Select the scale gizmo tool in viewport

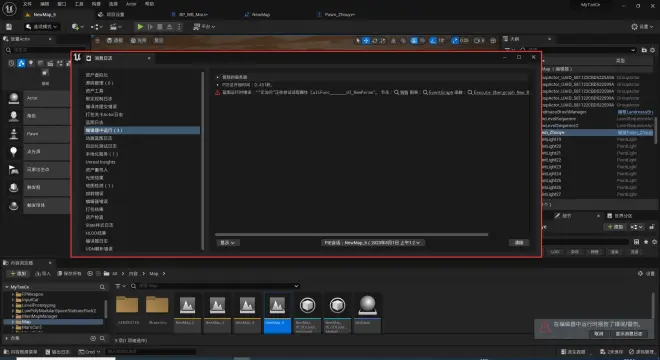(x=383, y=40)
